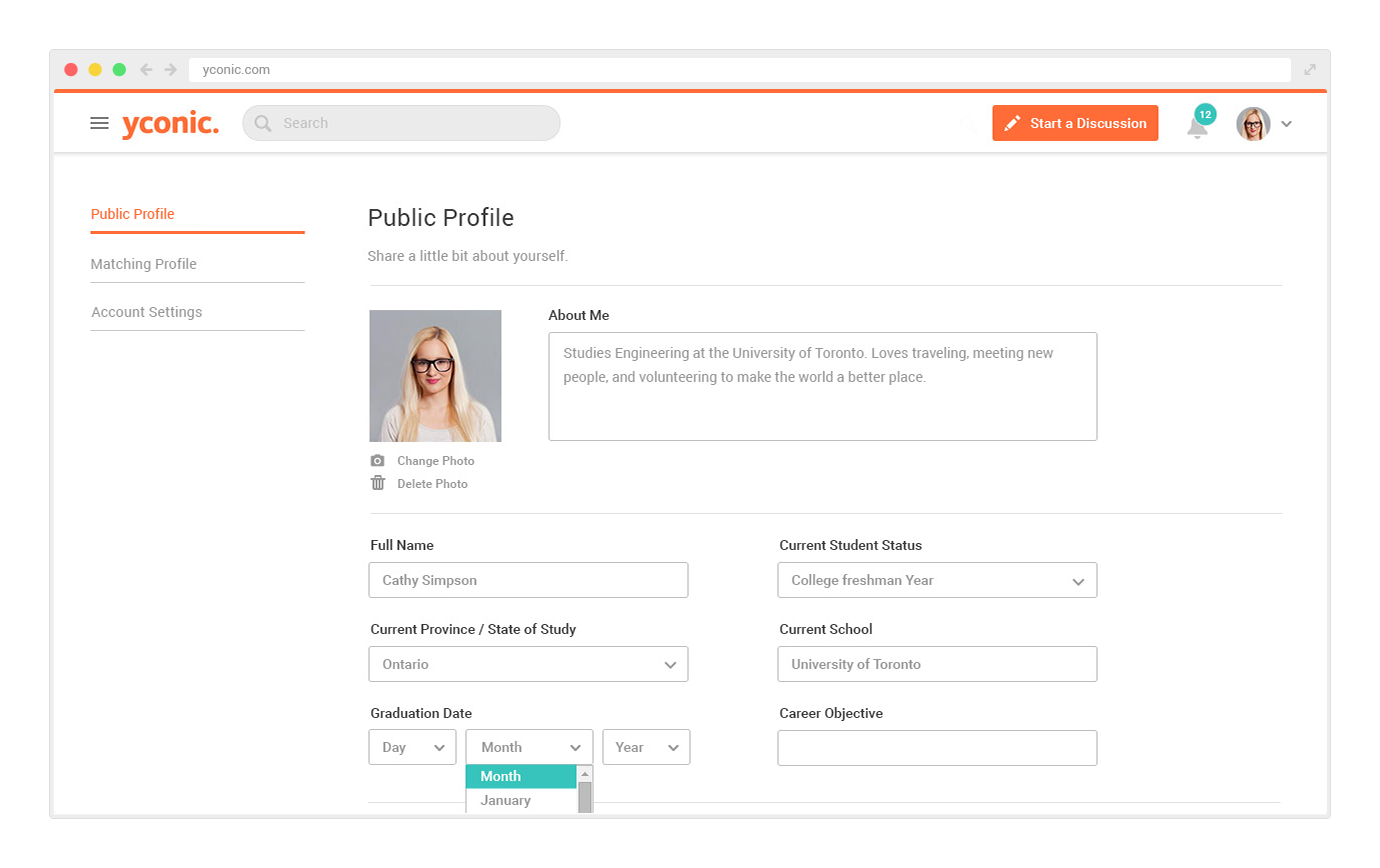Click the Start a Discussion button
The width and height of the screenshot is (1380, 868).
(x=1075, y=123)
